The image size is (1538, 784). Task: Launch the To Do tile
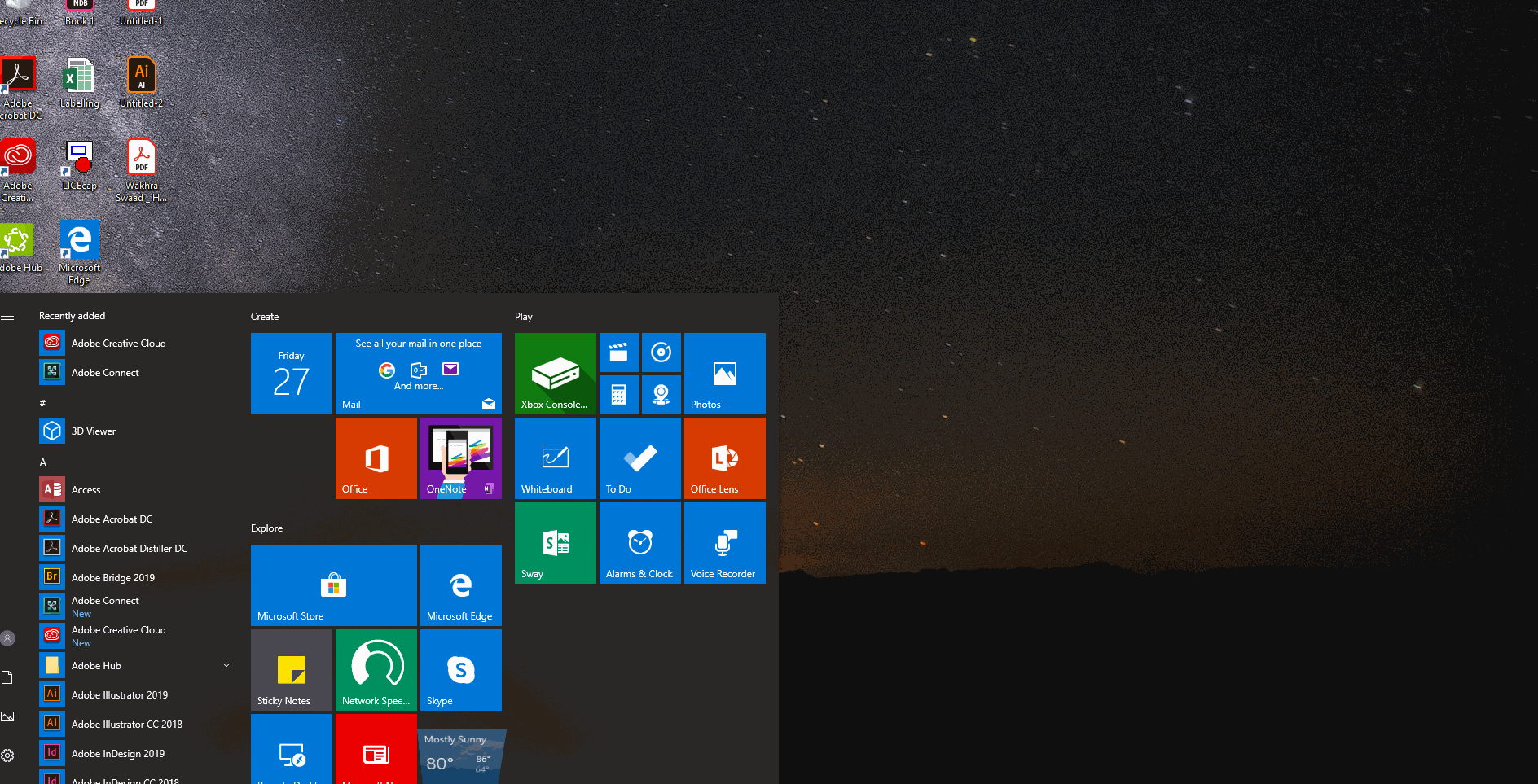(x=639, y=458)
